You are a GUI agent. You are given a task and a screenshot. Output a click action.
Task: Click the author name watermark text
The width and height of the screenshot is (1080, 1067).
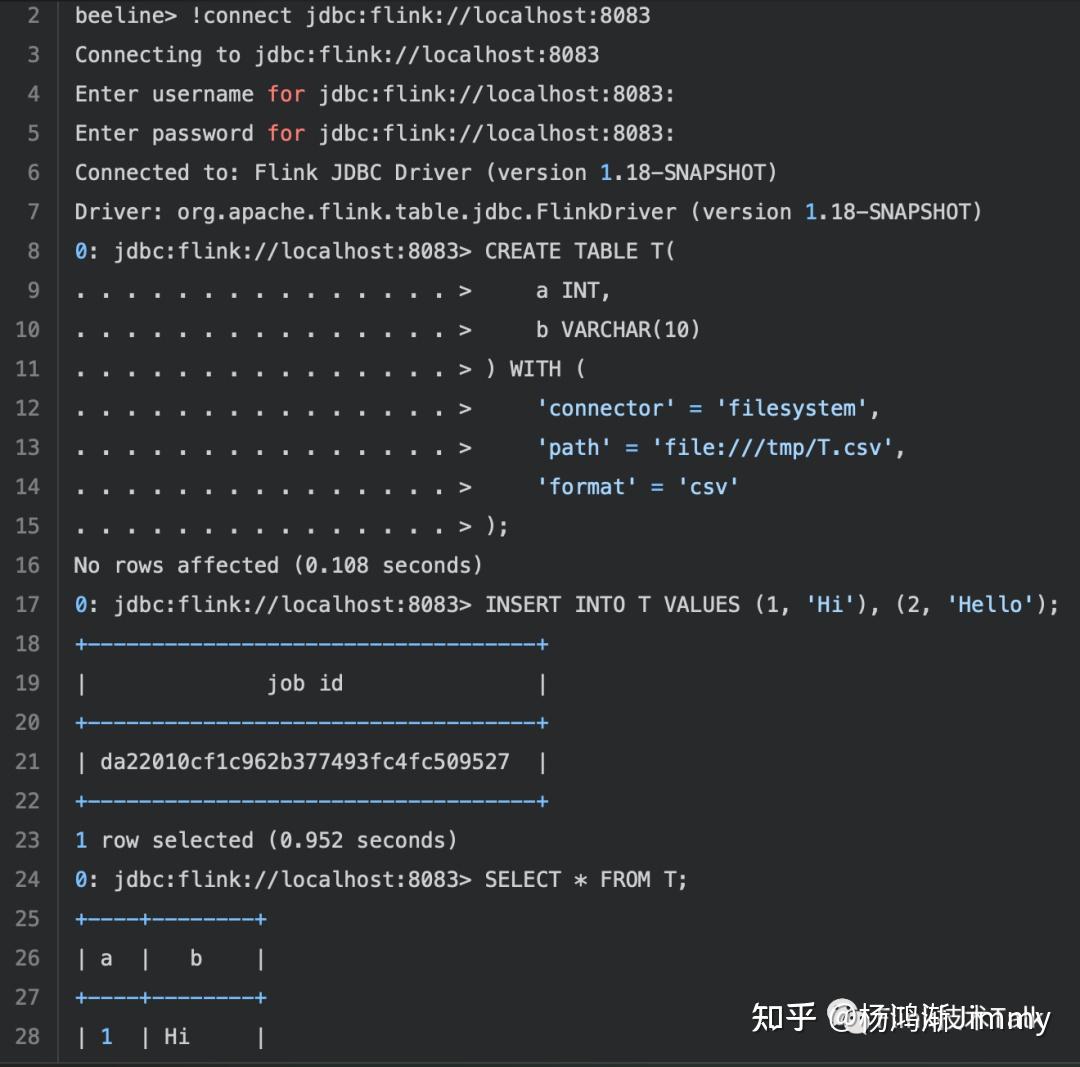click(x=939, y=1018)
